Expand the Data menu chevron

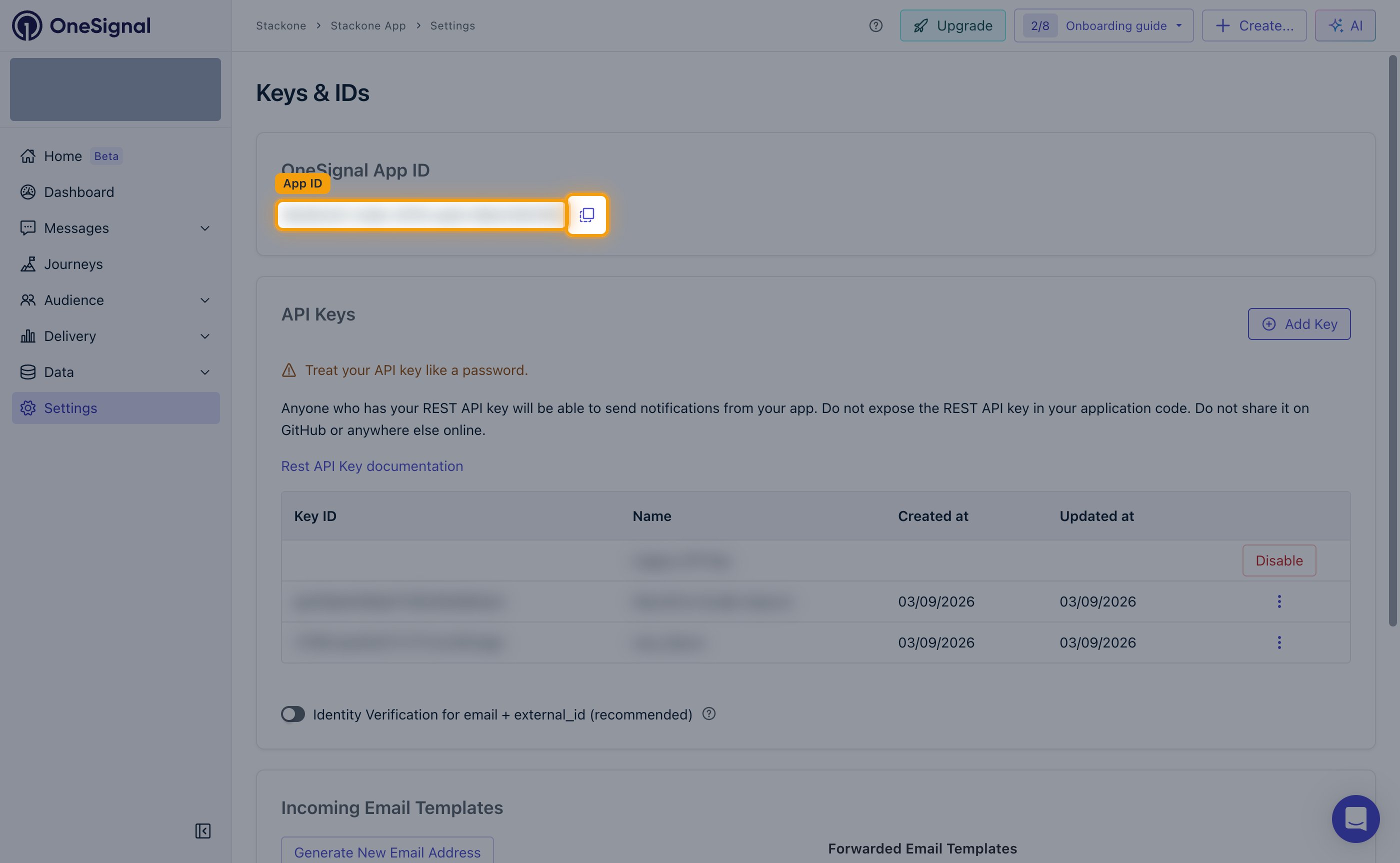205,372
